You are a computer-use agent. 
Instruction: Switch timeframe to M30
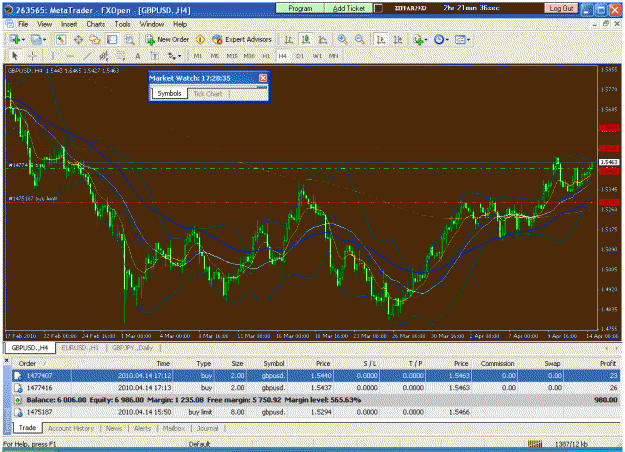click(x=249, y=56)
